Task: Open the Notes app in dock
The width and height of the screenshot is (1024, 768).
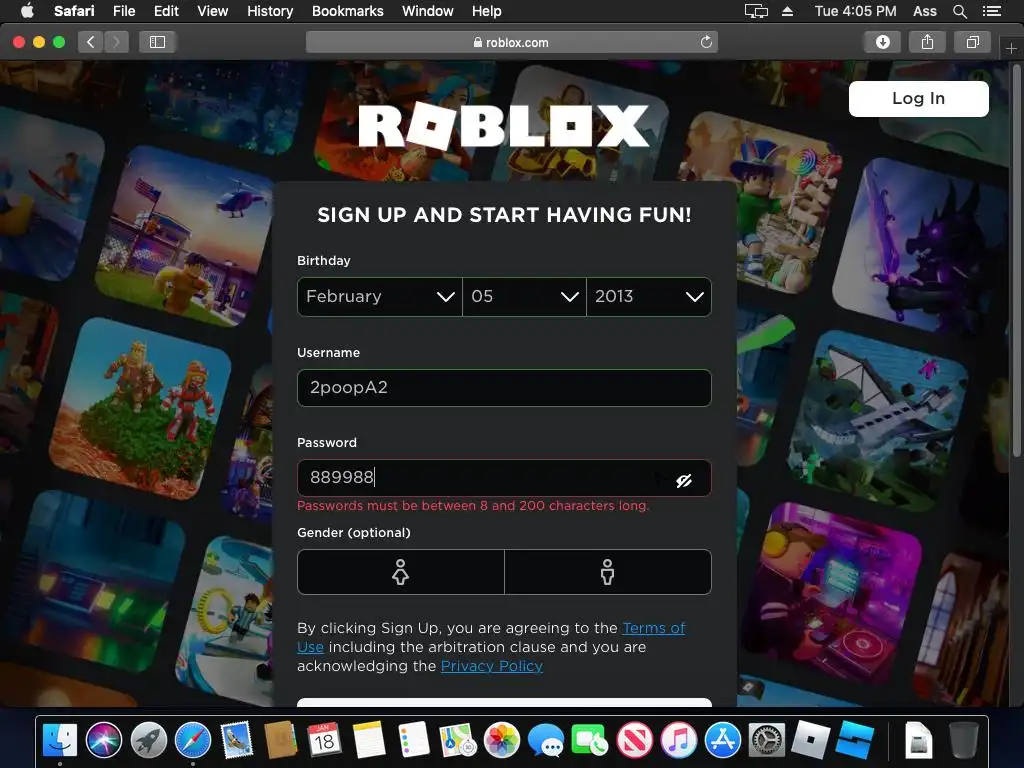Action: [369, 741]
